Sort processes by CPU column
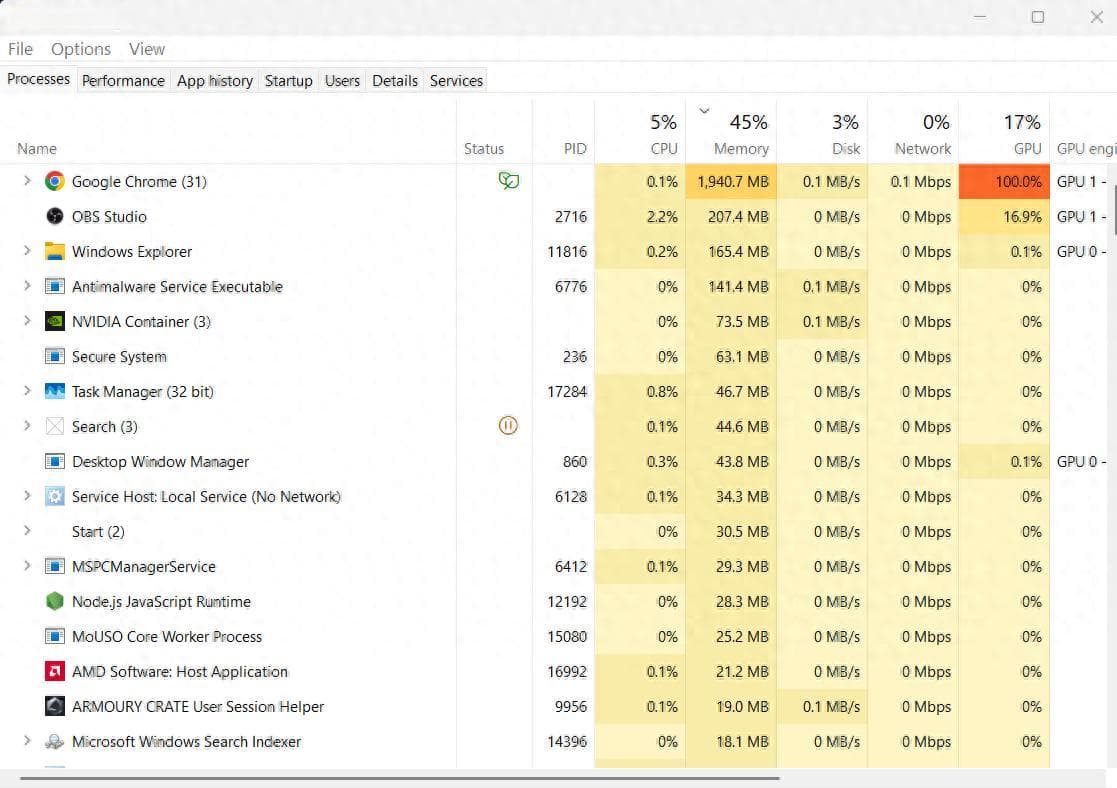The image size is (1117, 788). (x=640, y=134)
